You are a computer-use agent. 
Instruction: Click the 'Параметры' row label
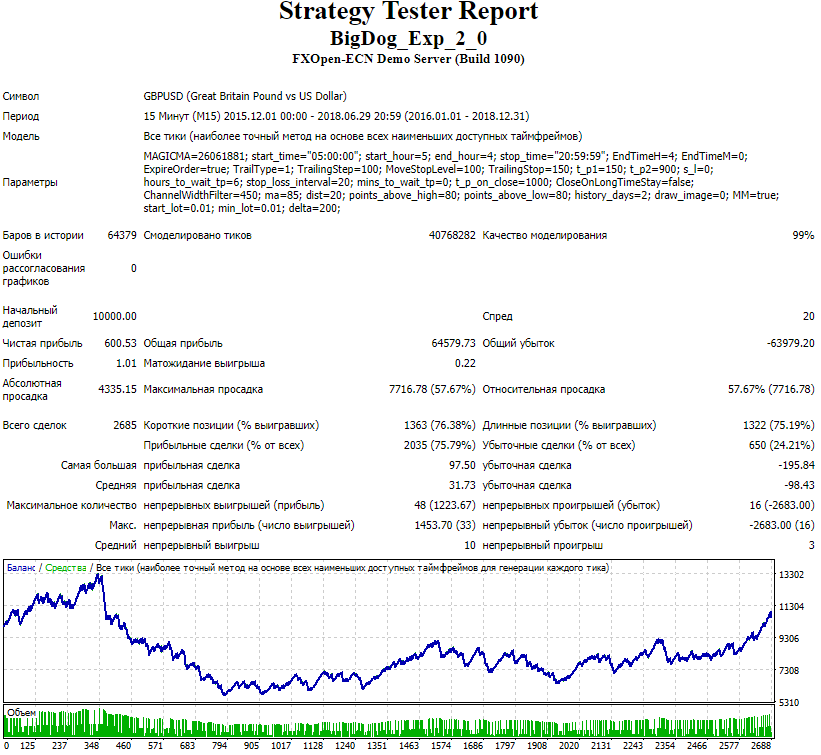coord(30,182)
